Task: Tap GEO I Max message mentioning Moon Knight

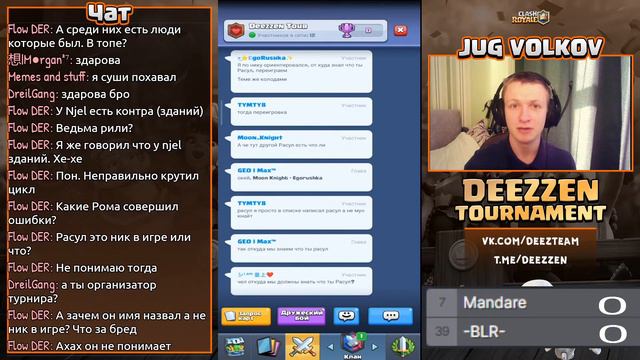Action: coord(301,177)
